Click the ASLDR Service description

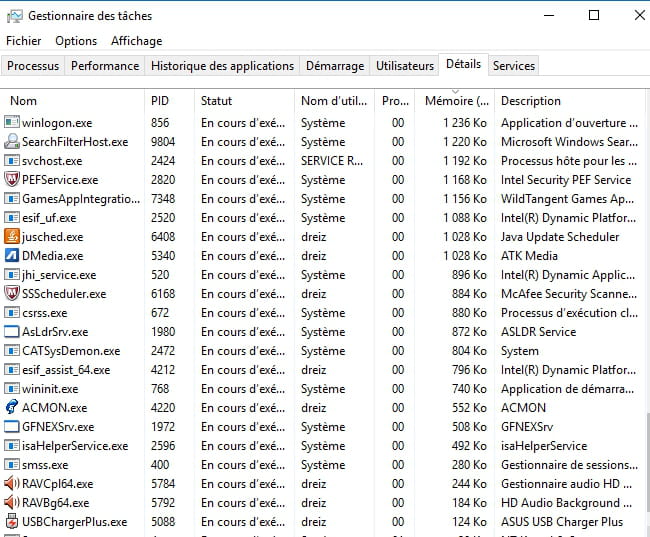538,332
